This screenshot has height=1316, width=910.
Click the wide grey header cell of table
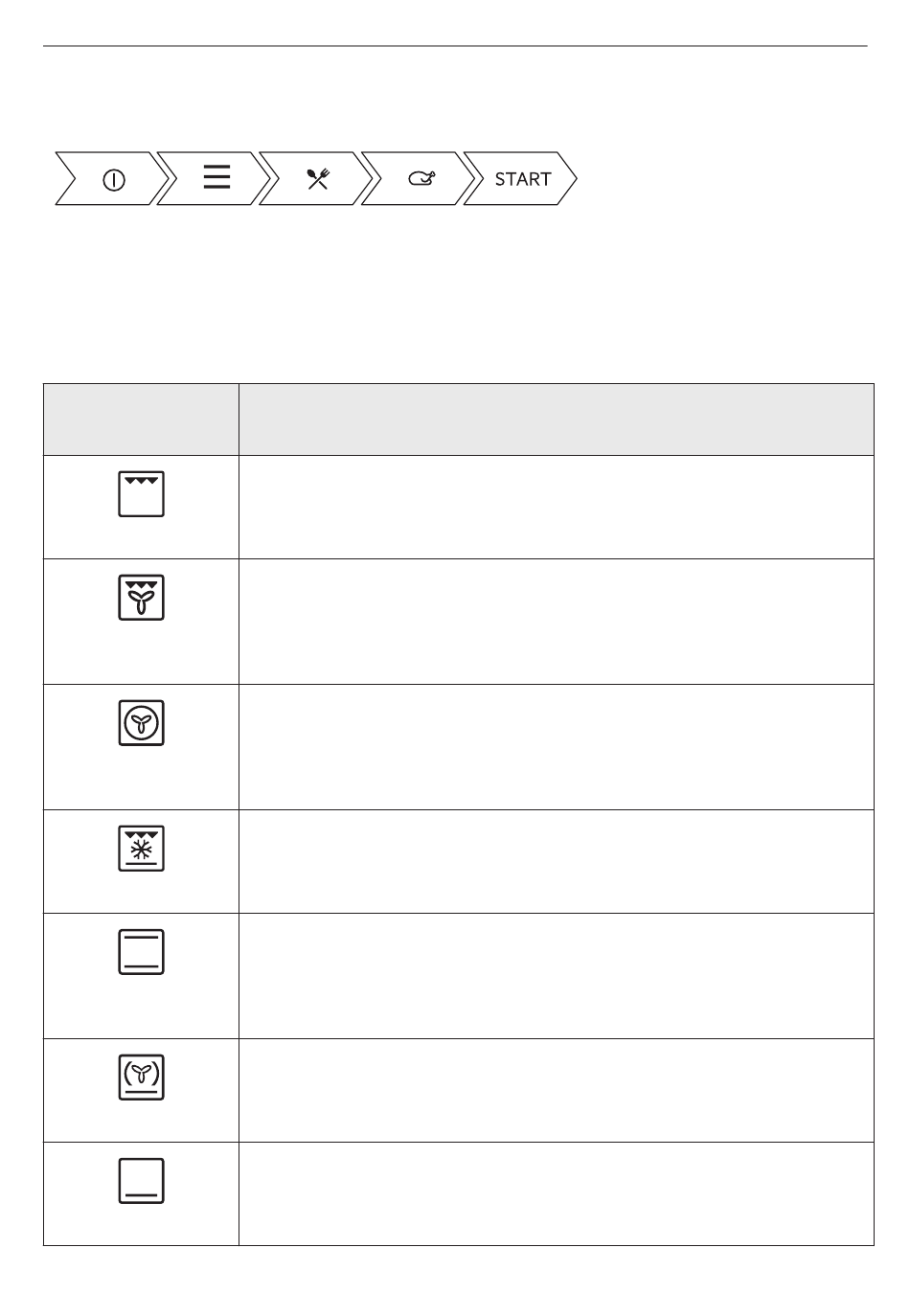557,420
